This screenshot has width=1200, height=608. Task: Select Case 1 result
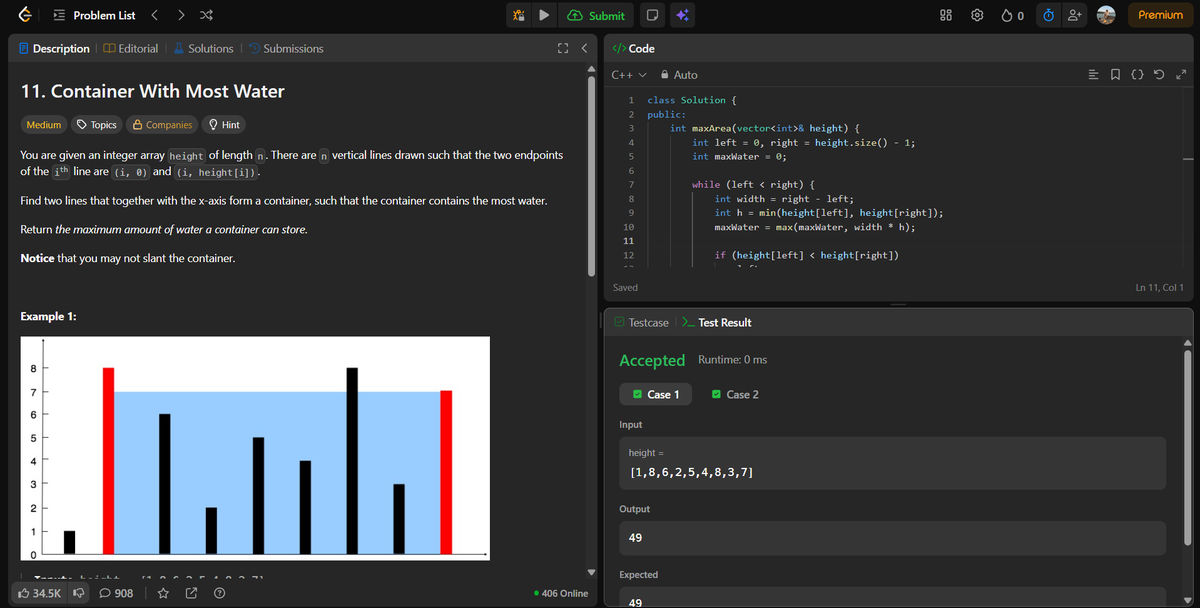[x=654, y=394]
